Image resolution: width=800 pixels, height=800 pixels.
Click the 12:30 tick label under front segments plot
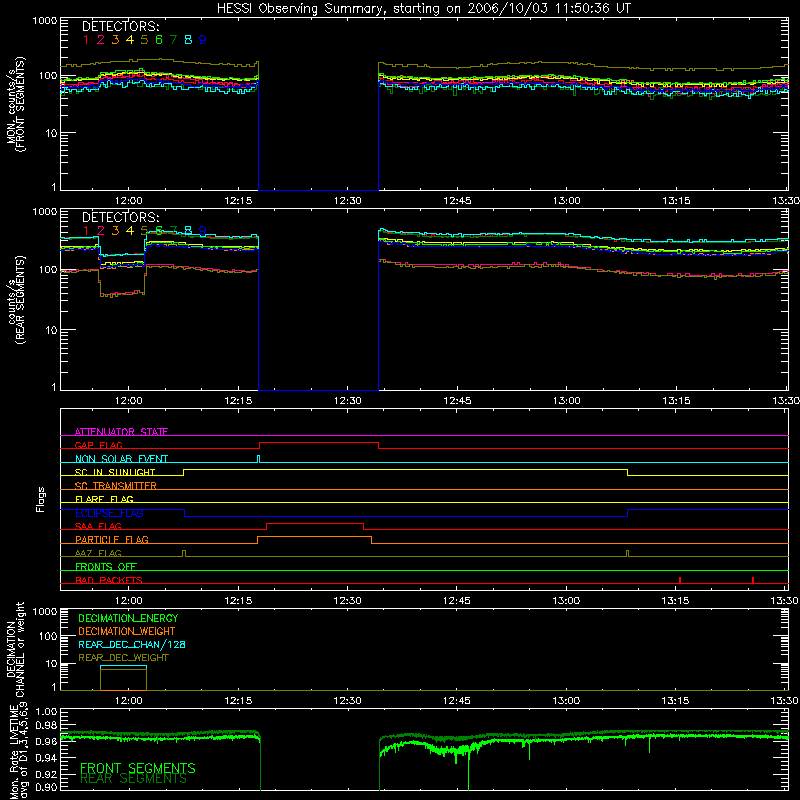(x=347, y=201)
